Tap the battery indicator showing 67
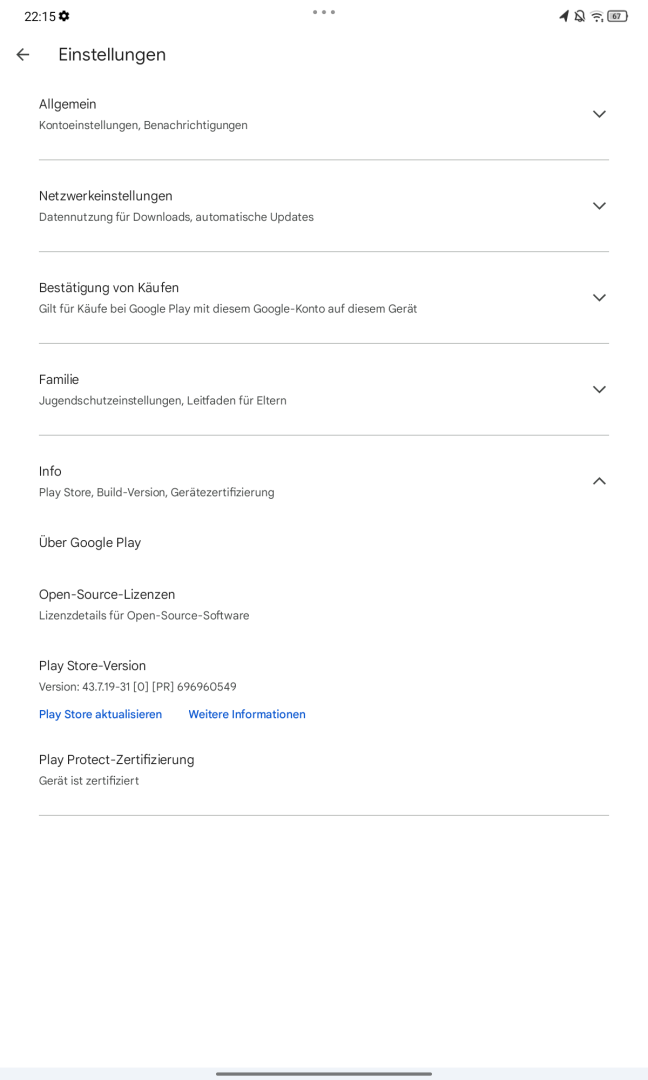The width and height of the screenshot is (648, 1080). point(617,16)
